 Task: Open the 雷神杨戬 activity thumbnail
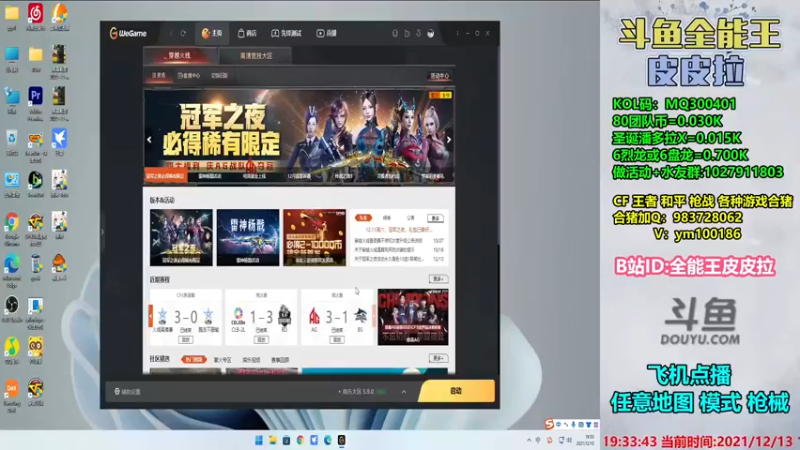coord(248,237)
